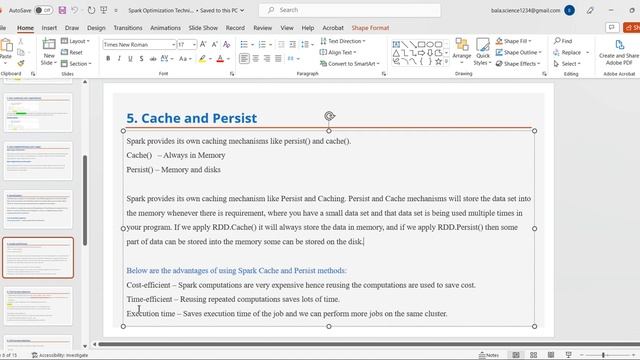Center the paragraph text

click(x=256, y=59)
